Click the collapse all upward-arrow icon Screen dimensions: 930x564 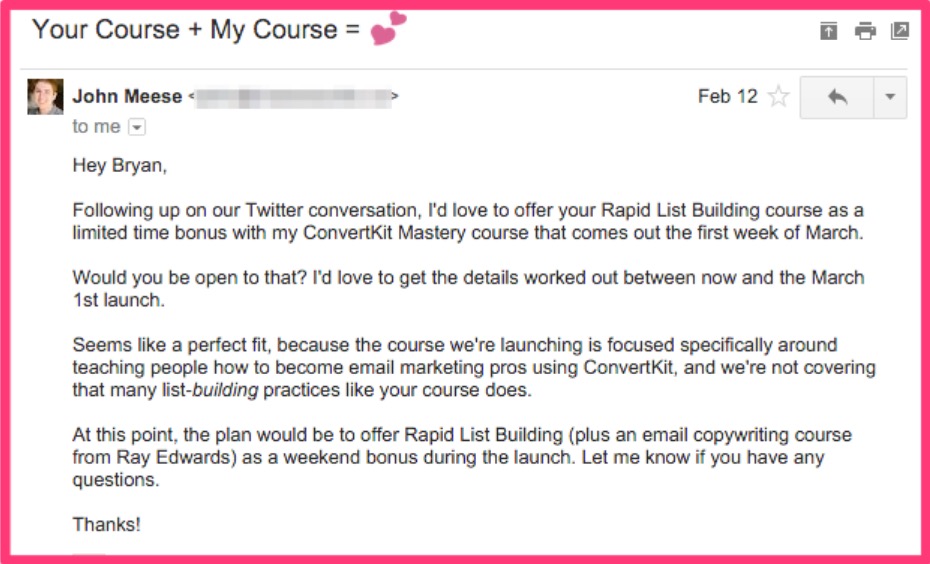tap(828, 31)
